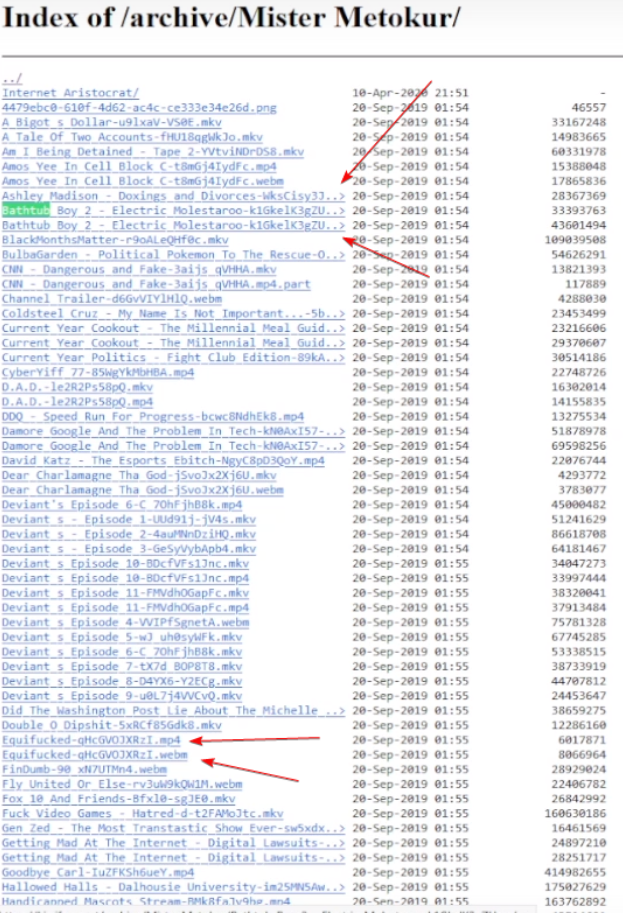Open David Katz The Esports mp4 file
This screenshot has height=913, width=623.
pos(163,461)
